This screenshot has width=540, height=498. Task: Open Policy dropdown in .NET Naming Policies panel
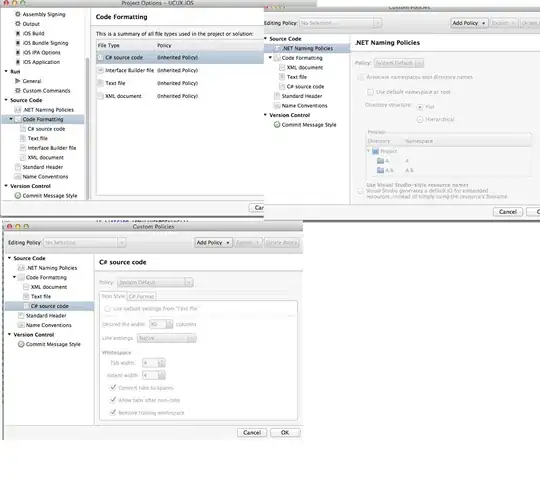399,63
